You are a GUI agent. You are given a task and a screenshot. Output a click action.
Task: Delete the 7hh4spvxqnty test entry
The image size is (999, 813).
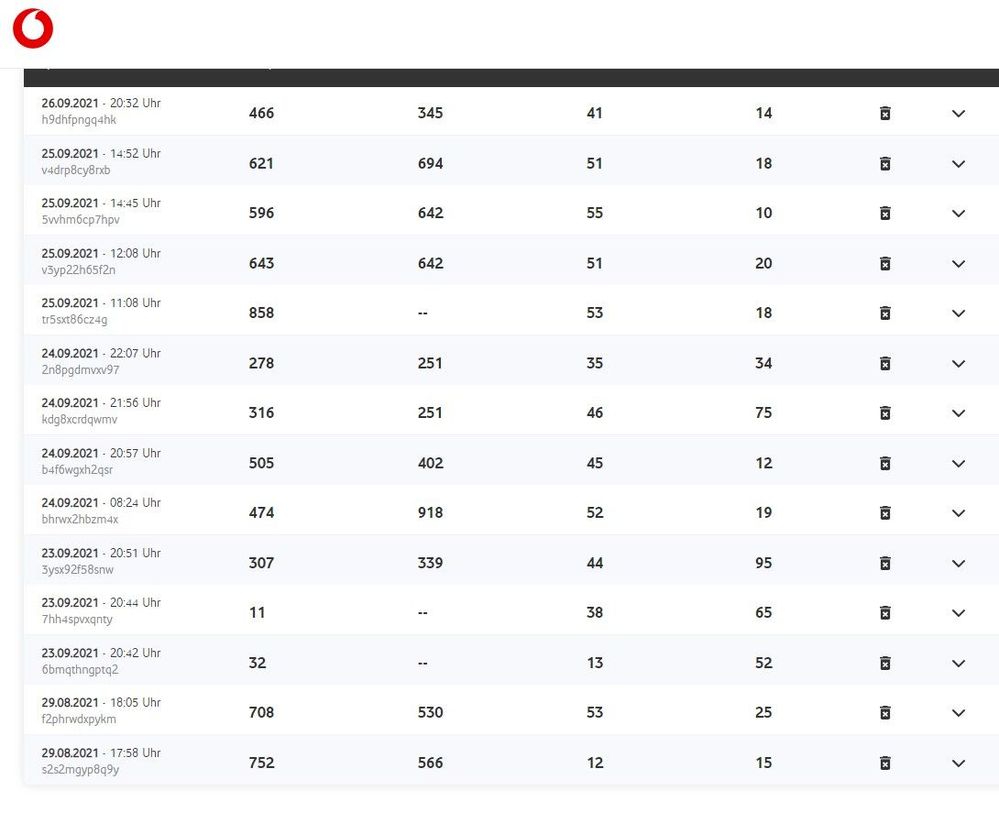pos(885,614)
